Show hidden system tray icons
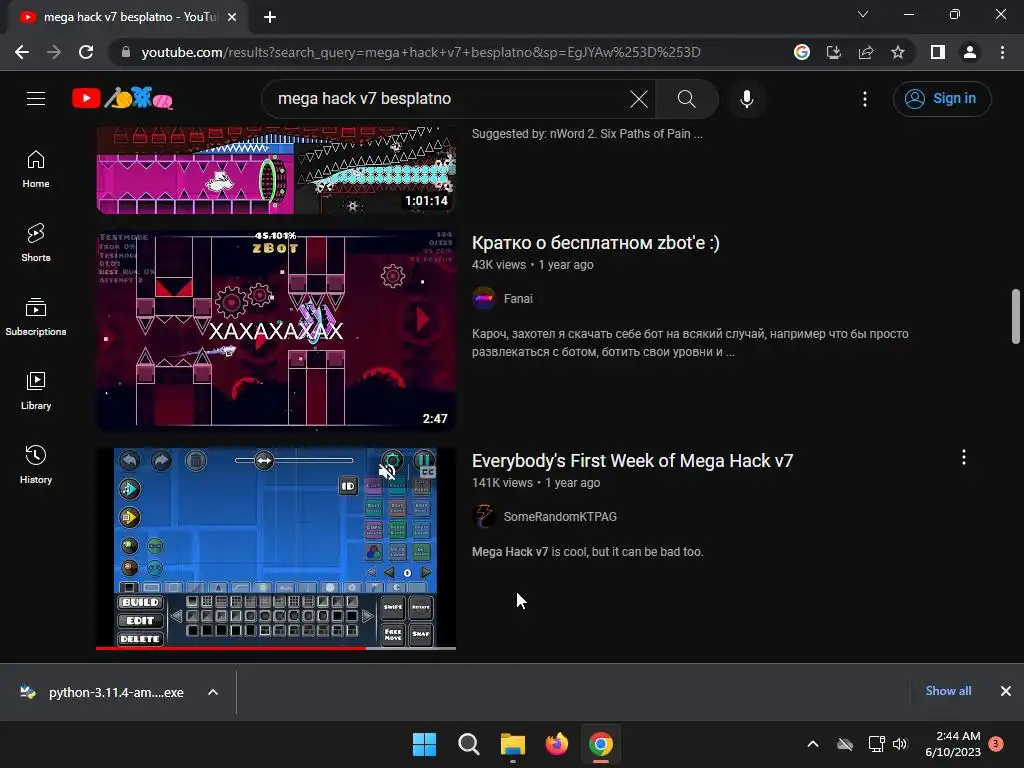The image size is (1024, 768). tap(813, 744)
